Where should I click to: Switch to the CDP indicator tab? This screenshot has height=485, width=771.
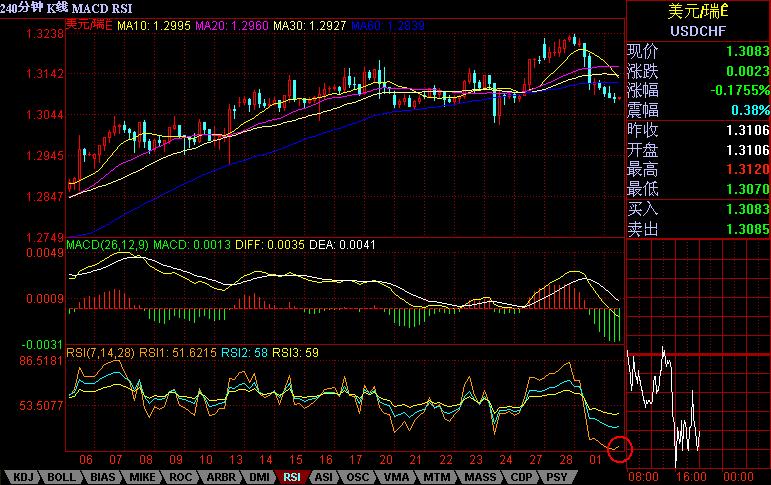(x=521, y=477)
